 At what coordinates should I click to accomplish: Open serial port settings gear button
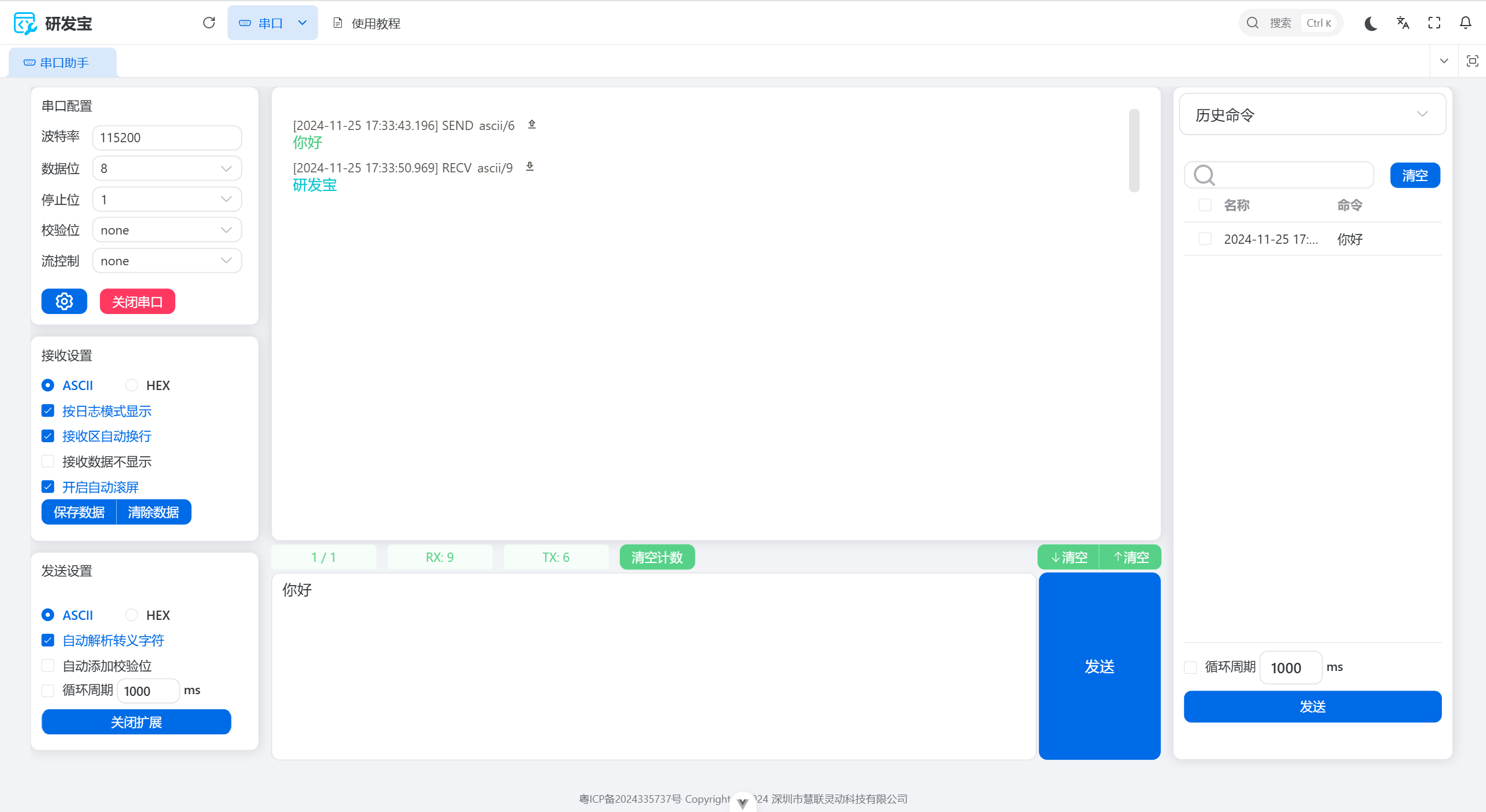coord(64,301)
